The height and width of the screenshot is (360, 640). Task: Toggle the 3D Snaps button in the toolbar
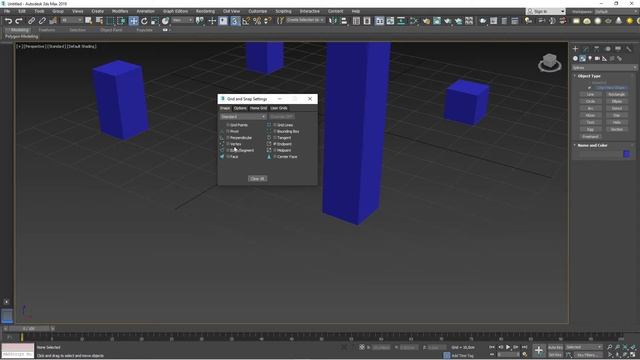[235, 21]
